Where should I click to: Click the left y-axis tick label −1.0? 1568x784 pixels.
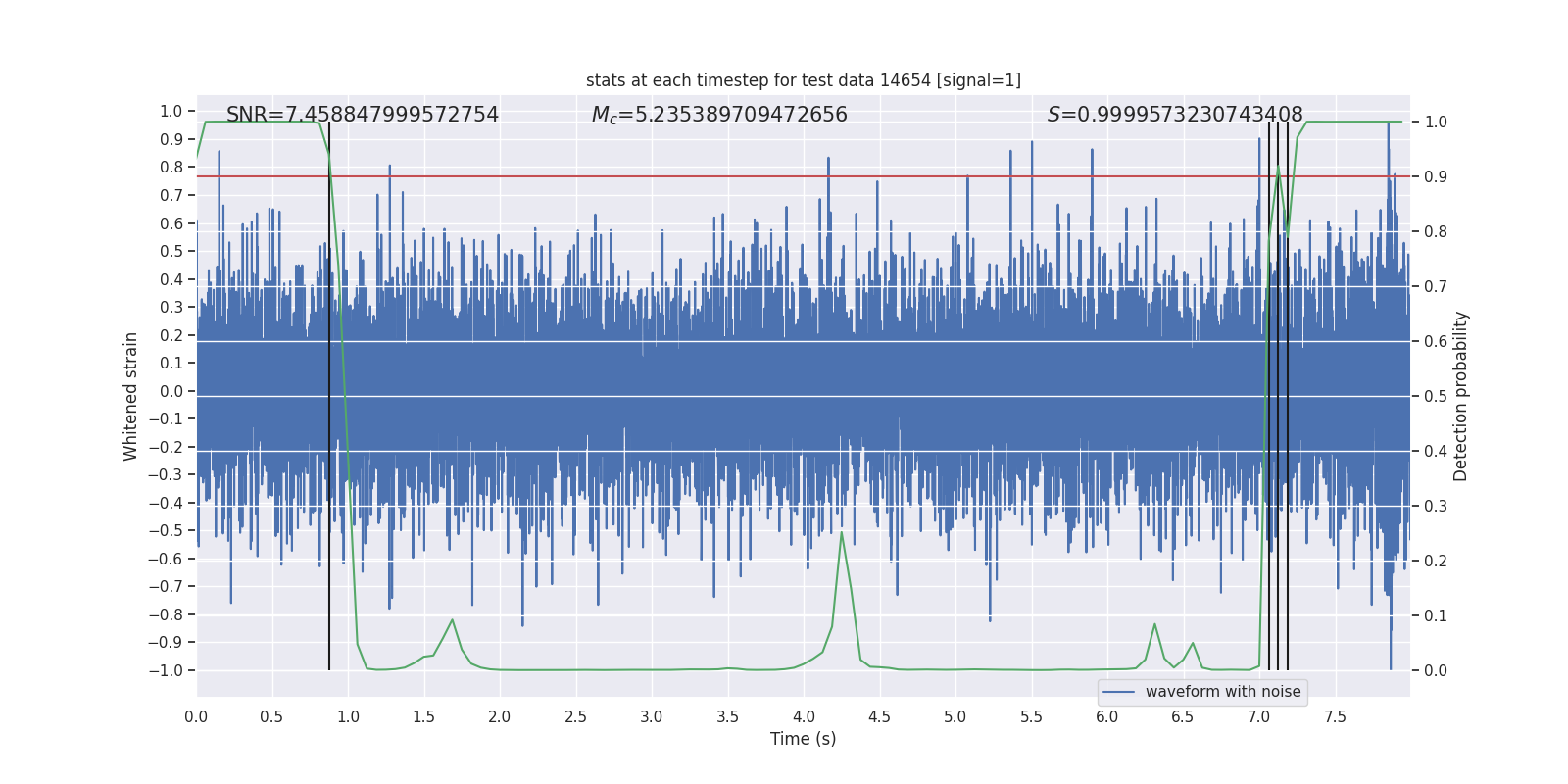[x=171, y=670]
